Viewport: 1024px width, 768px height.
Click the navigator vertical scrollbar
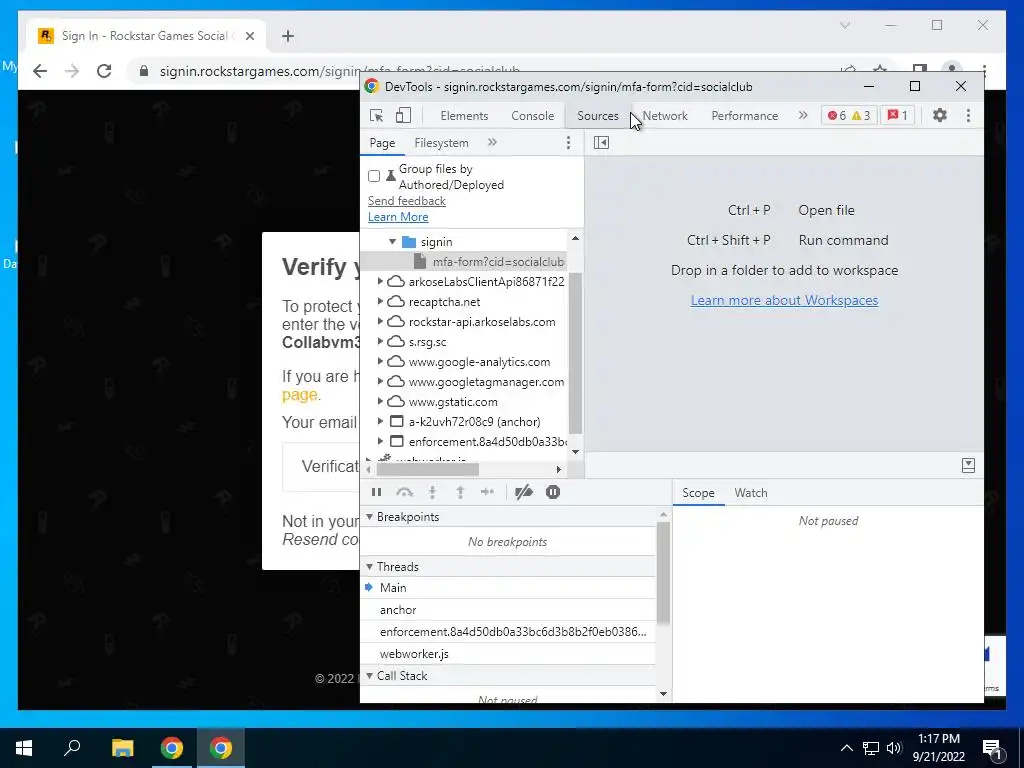pyautogui.click(x=575, y=353)
